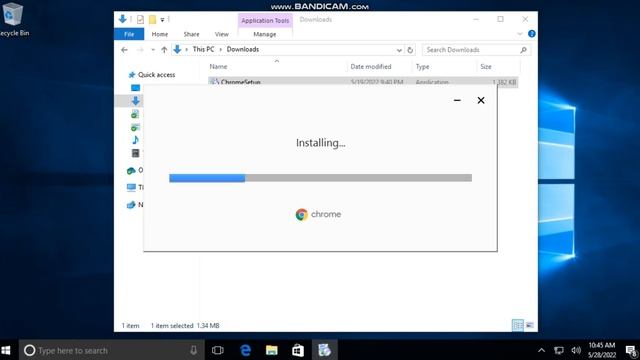
Task: Go back using the left arrow
Action: point(124,50)
